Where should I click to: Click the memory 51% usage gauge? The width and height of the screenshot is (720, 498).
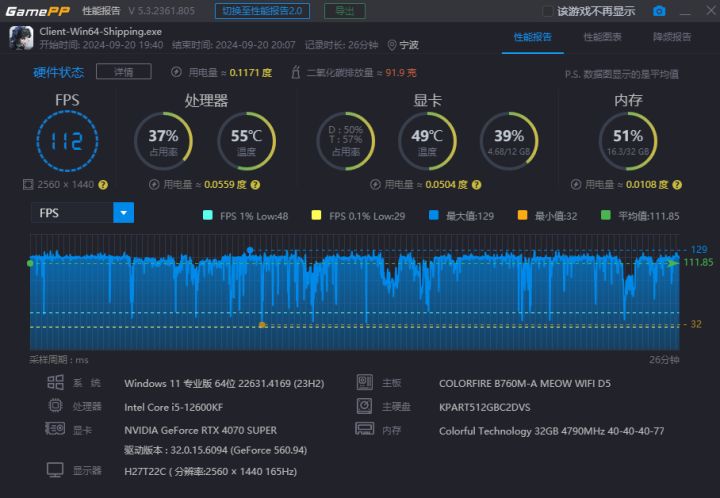point(628,141)
